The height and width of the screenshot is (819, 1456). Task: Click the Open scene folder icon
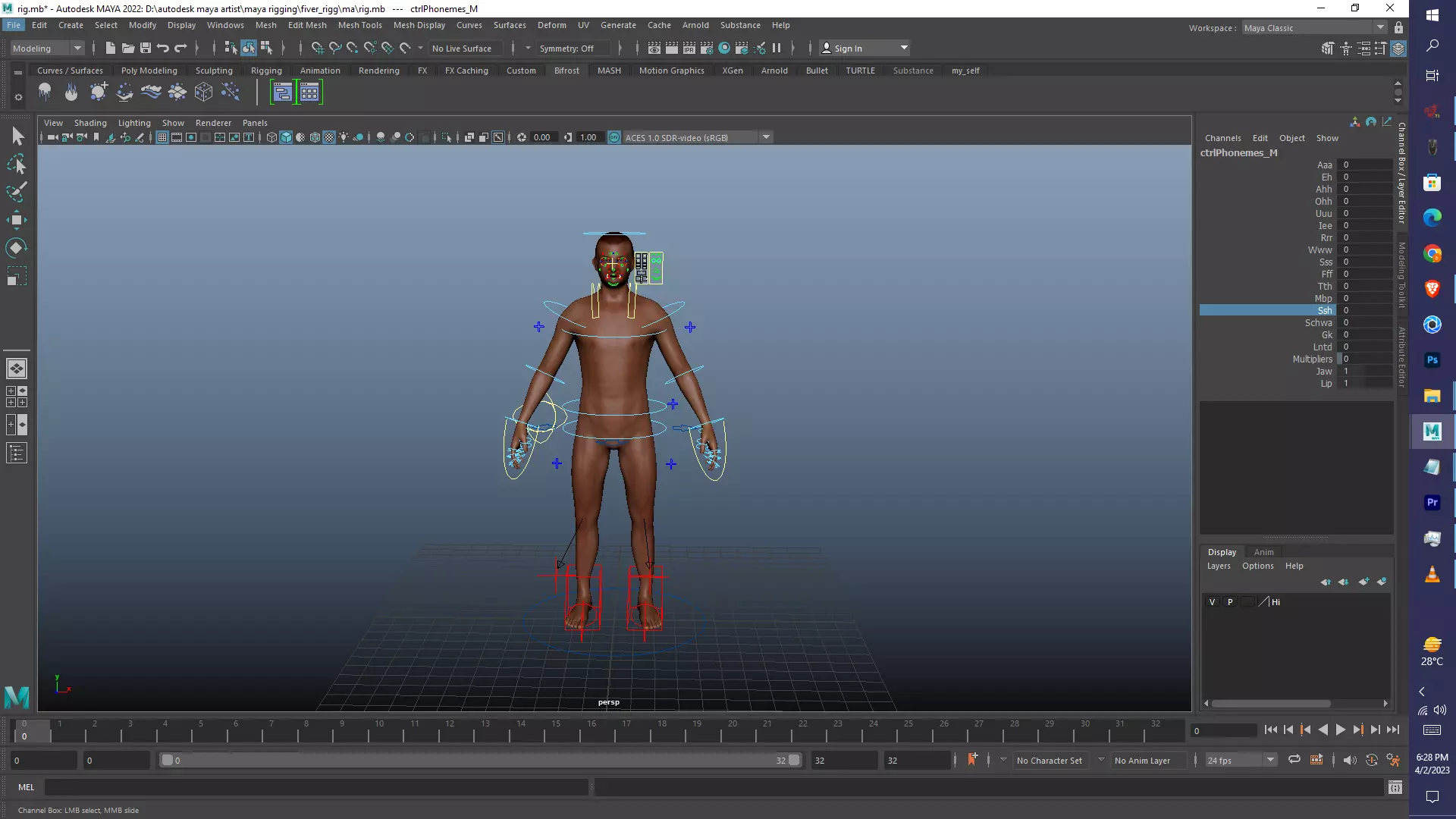click(x=128, y=49)
